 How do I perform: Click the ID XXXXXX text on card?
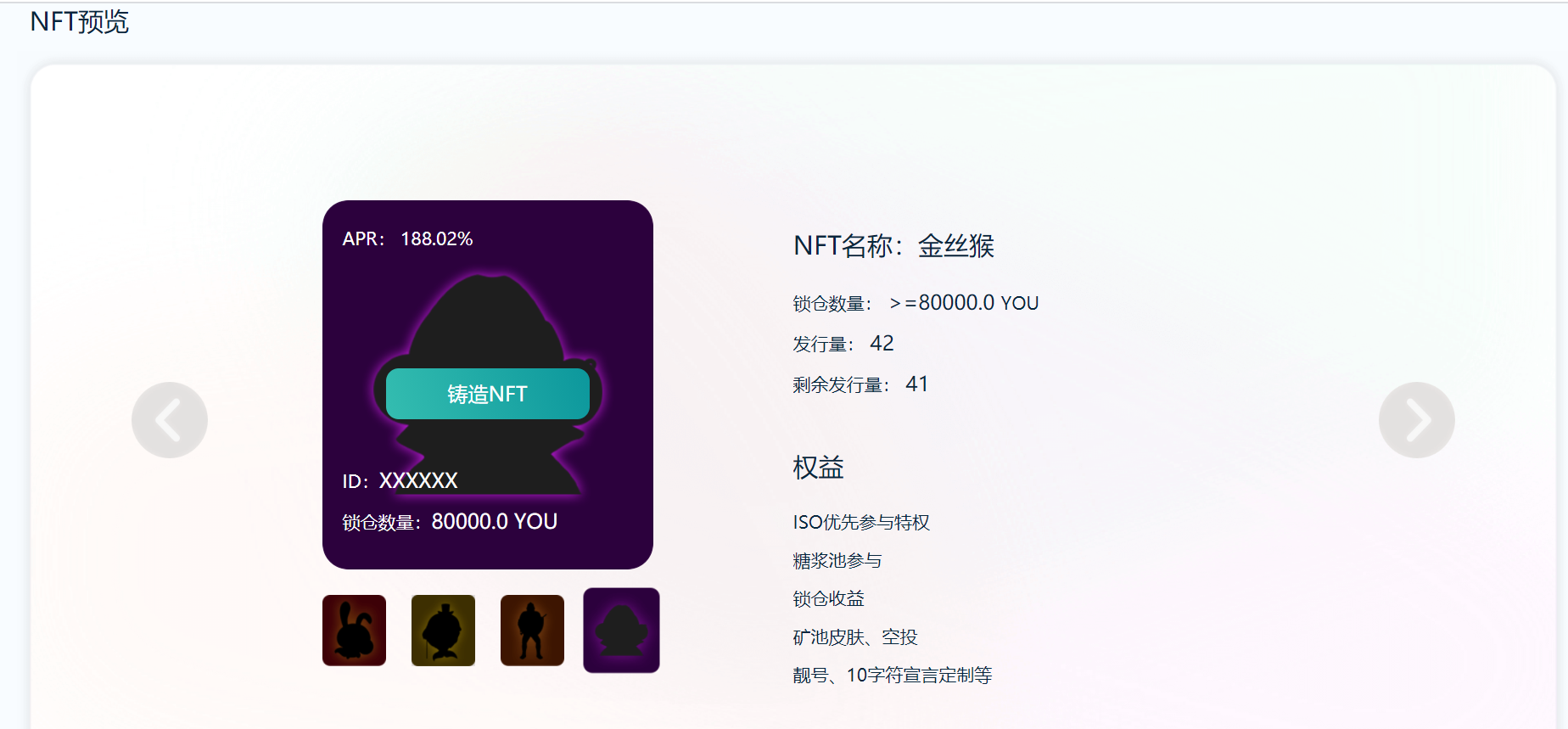click(x=400, y=481)
